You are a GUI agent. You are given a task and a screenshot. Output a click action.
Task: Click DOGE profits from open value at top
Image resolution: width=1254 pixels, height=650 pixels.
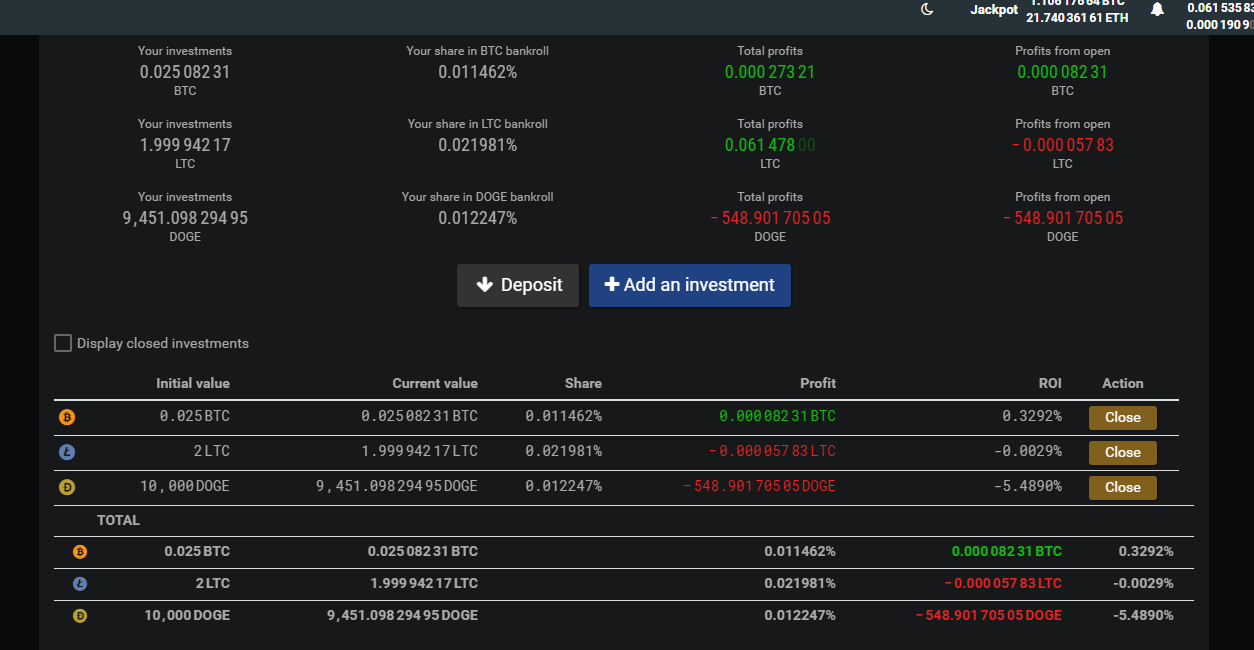click(1062, 218)
